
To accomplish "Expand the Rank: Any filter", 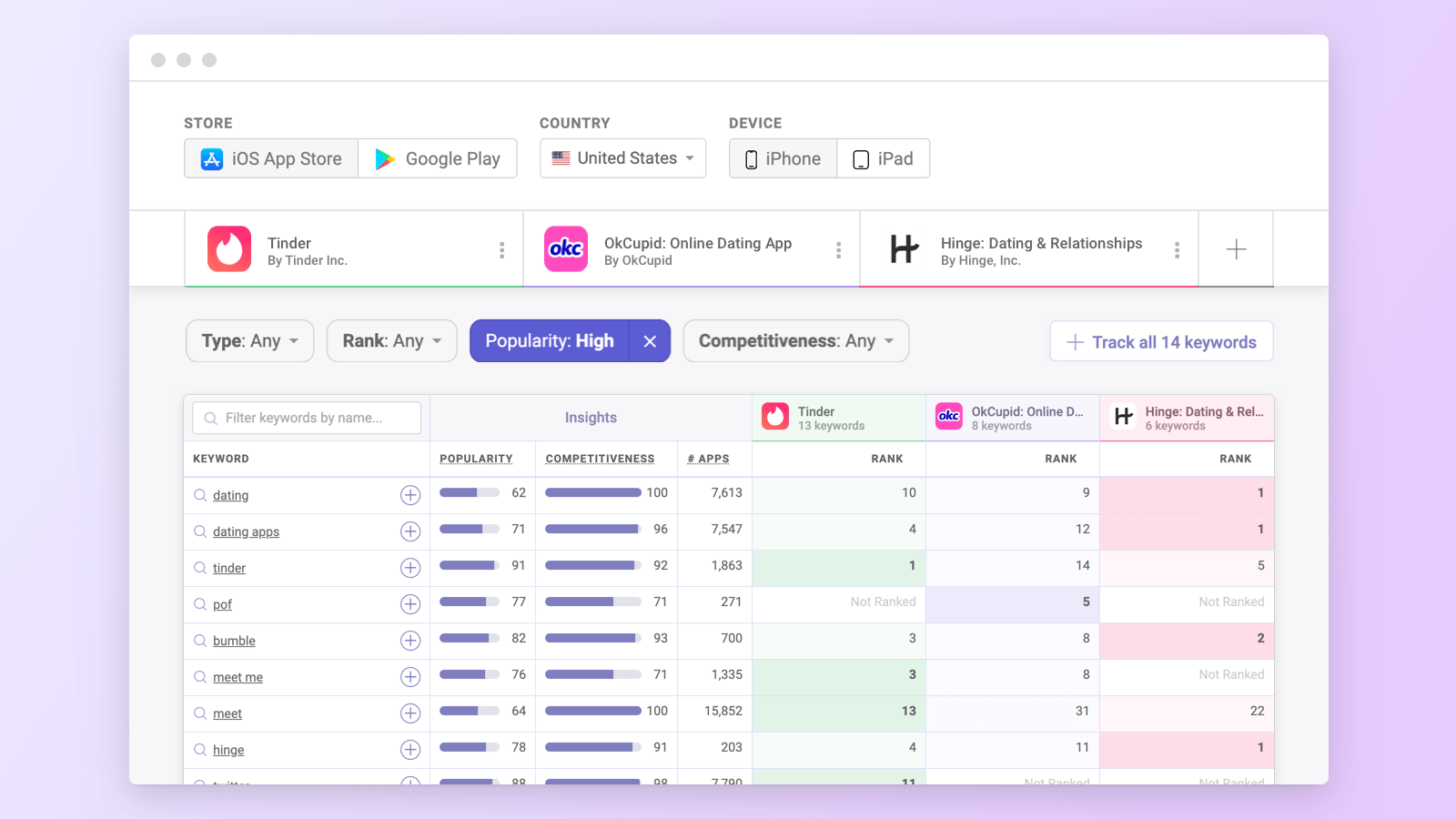I will click(x=392, y=341).
